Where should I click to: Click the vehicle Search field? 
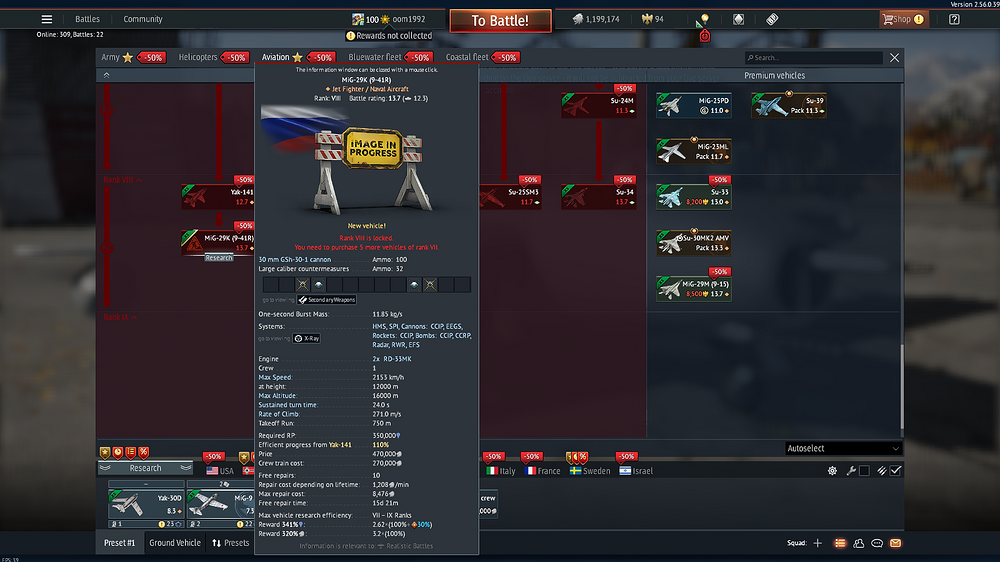pos(814,57)
